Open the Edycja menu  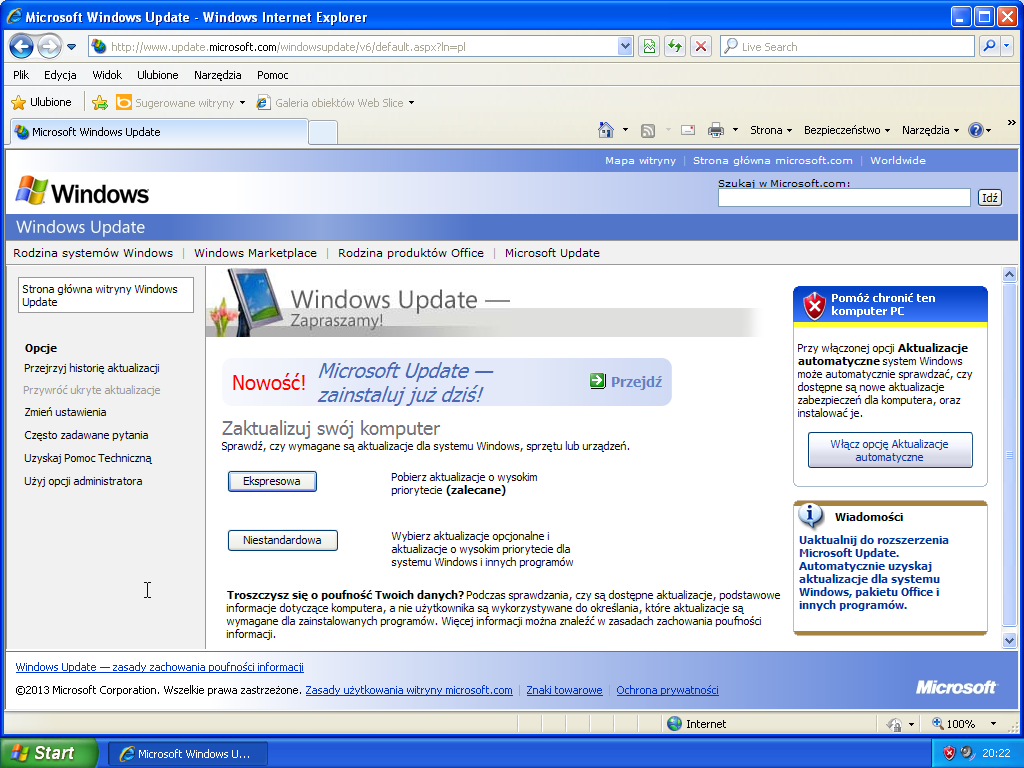click(x=60, y=75)
